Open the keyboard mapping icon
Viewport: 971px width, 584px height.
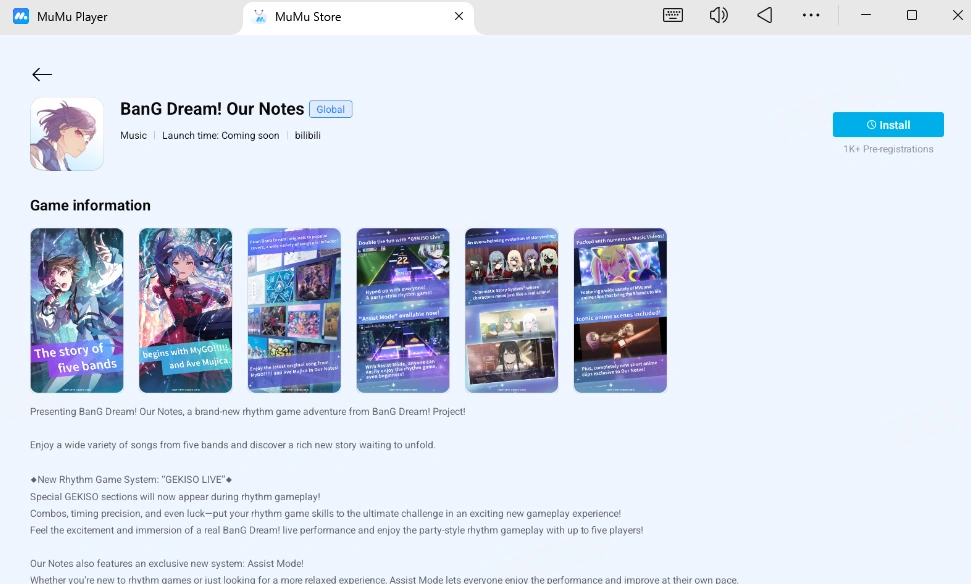pos(673,15)
